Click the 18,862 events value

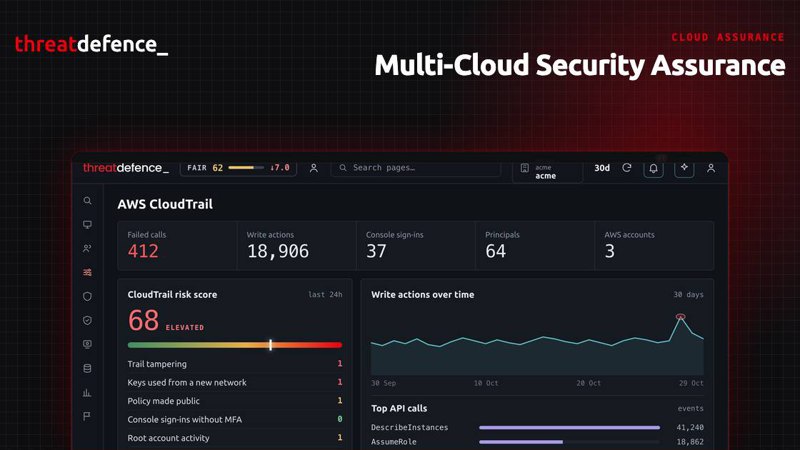point(690,442)
